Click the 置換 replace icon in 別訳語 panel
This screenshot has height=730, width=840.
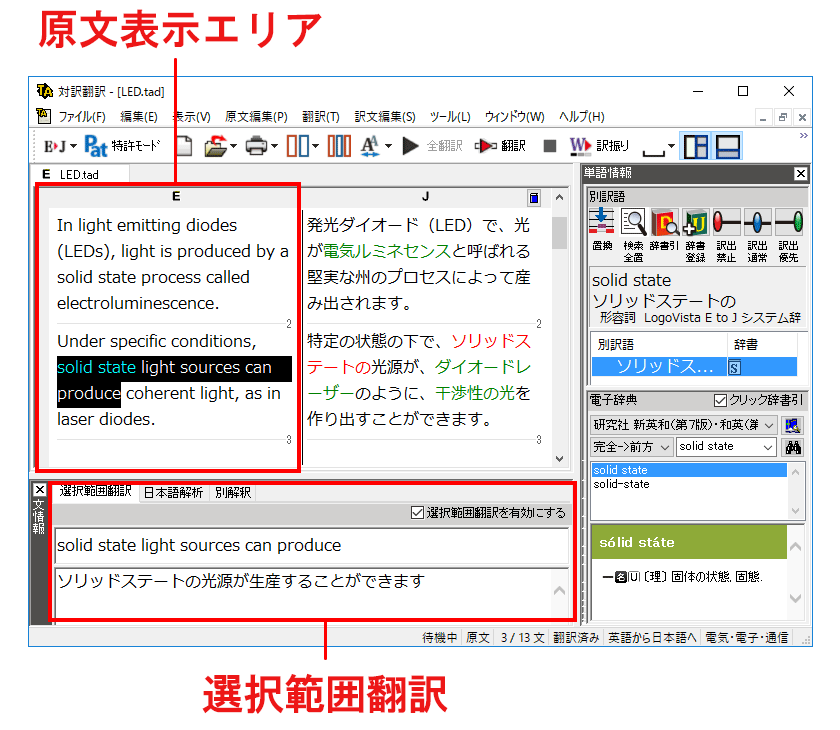pyautogui.click(x=602, y=222)
